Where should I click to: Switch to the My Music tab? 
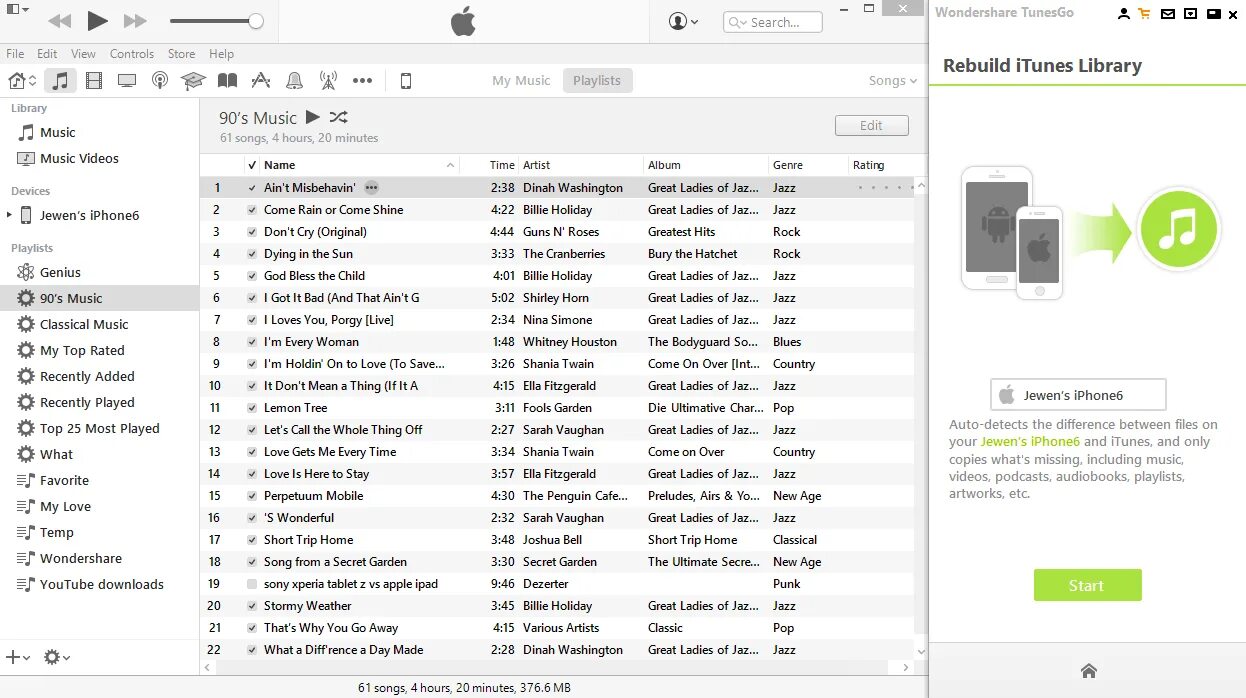point(521,80)
